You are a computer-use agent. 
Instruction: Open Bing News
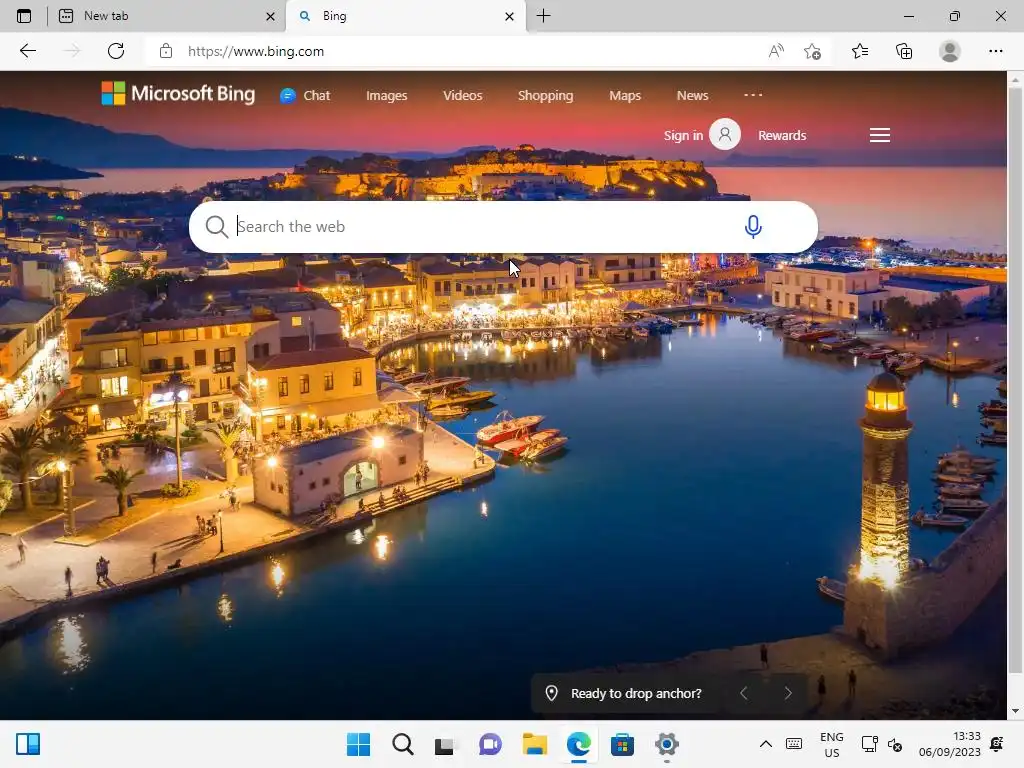pyautogui.click(x=692, y=95)
